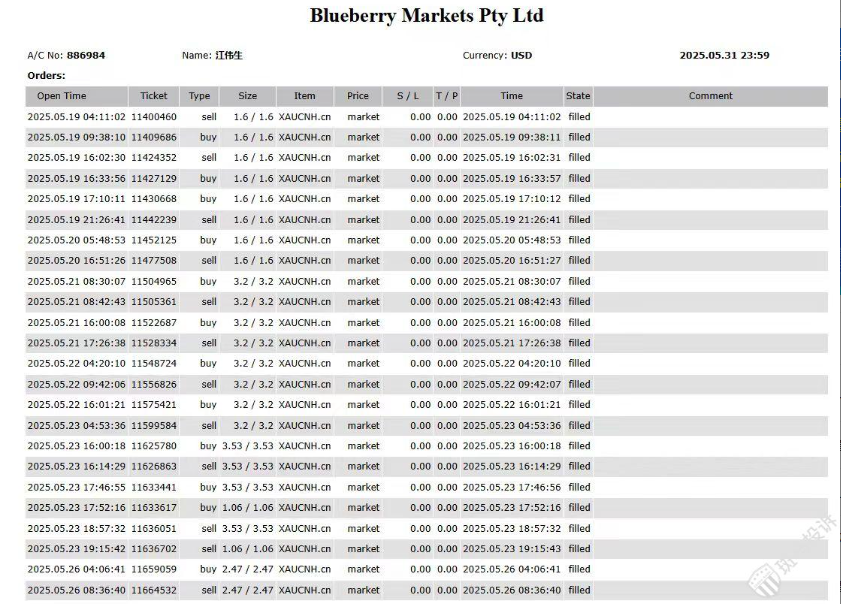Click fill time 2025.05.23 17:46:56
Image resolution: width=841 pixels, height=604 pixels.
click(x=512, y=488)
